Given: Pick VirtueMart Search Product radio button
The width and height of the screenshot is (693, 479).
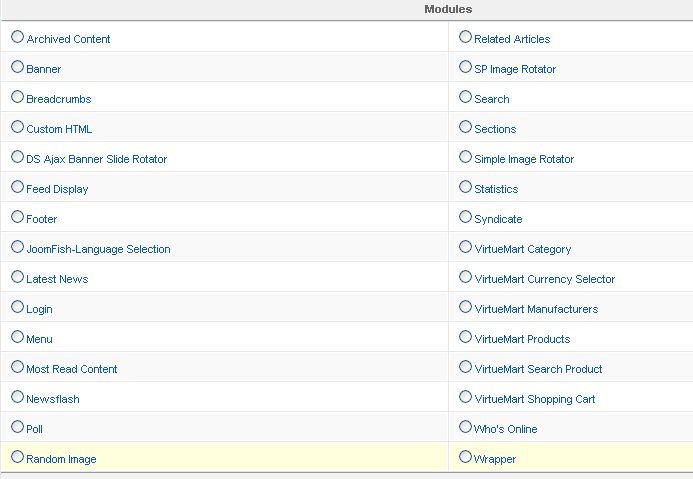Looking at the screenshot, I should pos(465,366).
